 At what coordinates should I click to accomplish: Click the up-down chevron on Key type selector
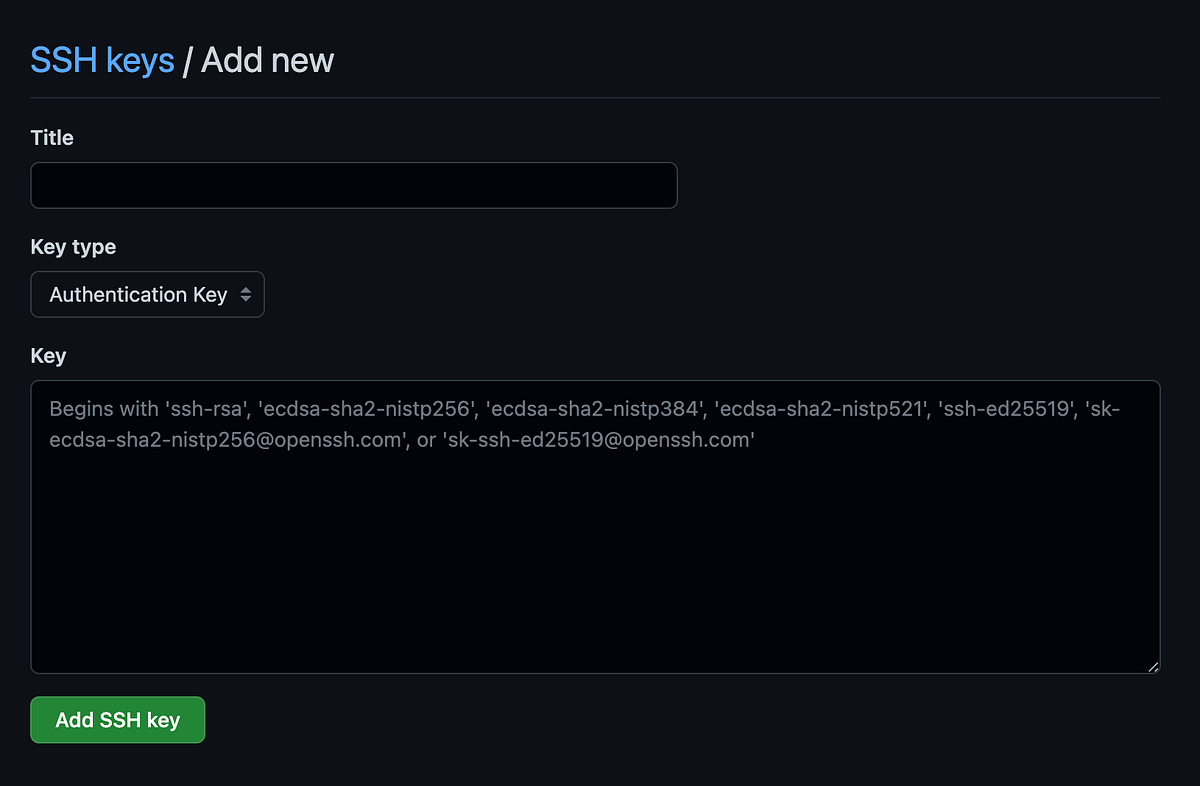click(246, 294)
